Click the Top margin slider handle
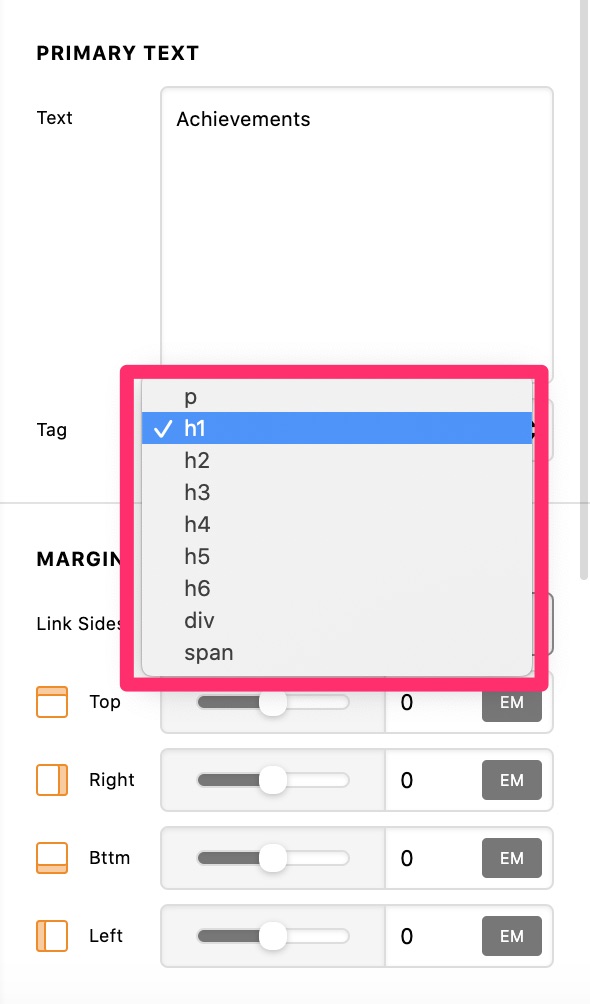Viewport: 590px width, 1004px height. click(x=271, y=702)
